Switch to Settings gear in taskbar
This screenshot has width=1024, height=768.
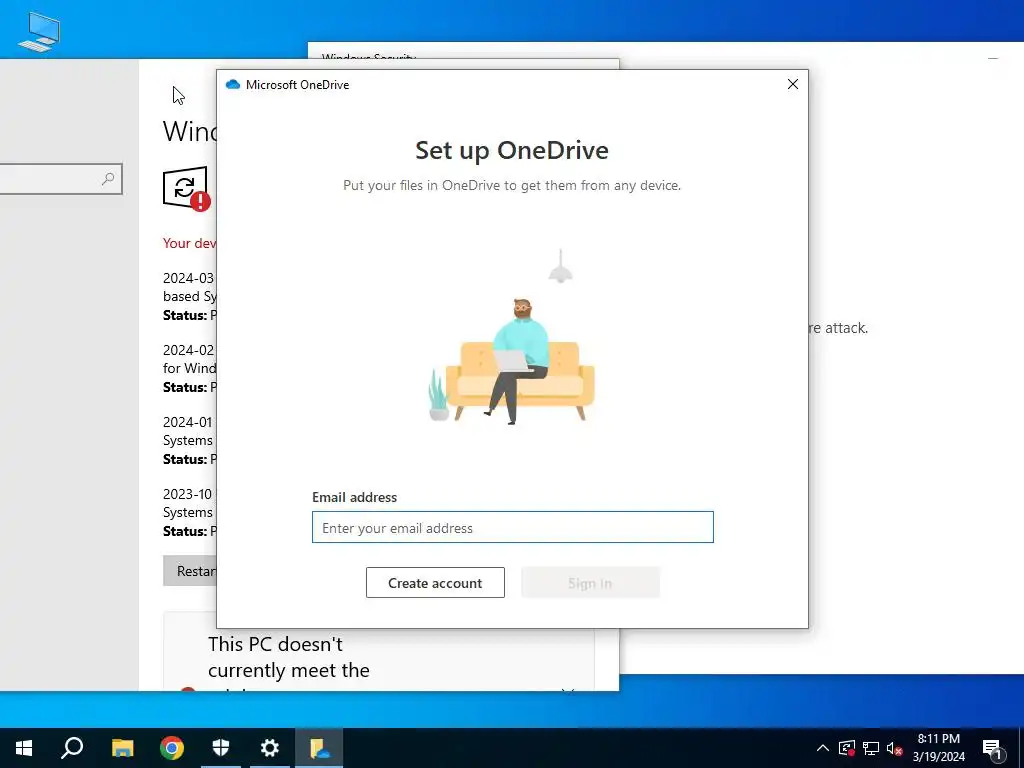pos(270,748)
